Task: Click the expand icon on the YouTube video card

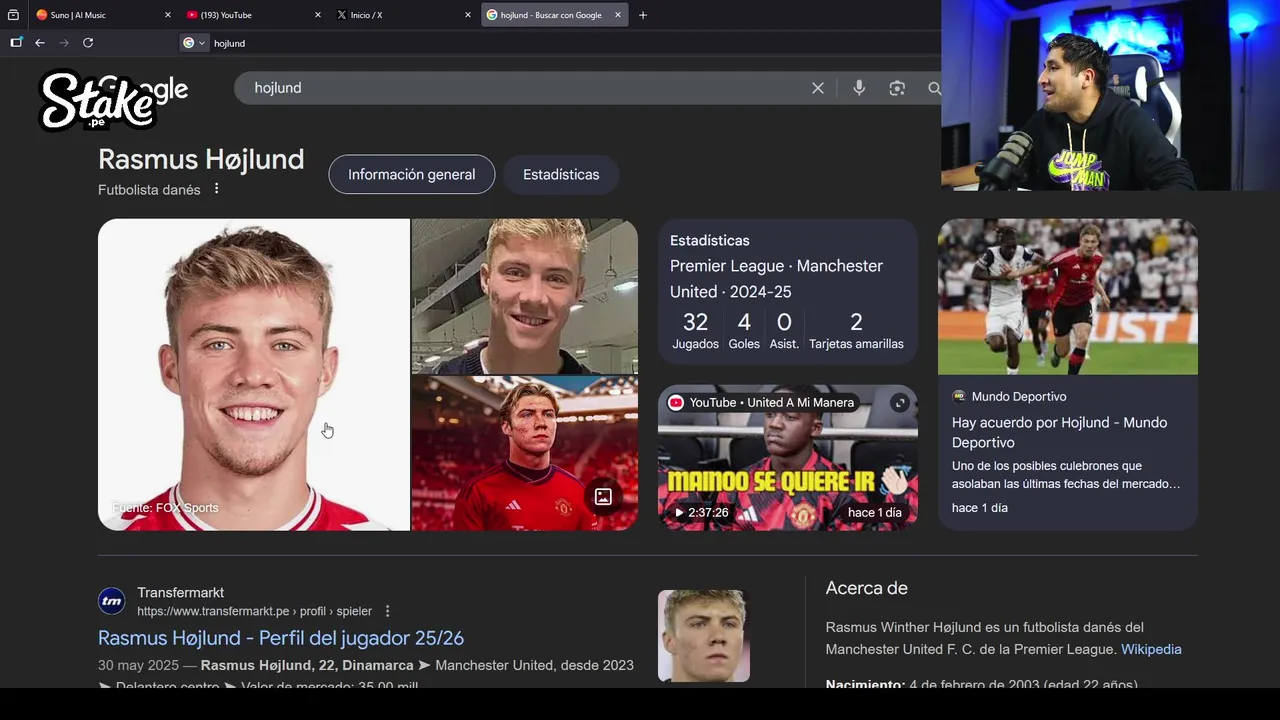Action: tap(900, 403)
